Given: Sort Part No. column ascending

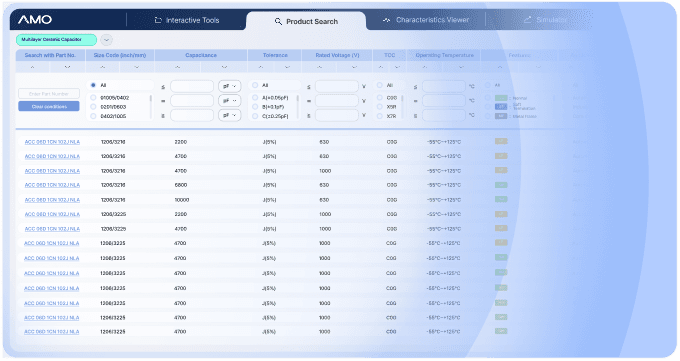Looking at the screenshot, I should click(x=33, y=67).
